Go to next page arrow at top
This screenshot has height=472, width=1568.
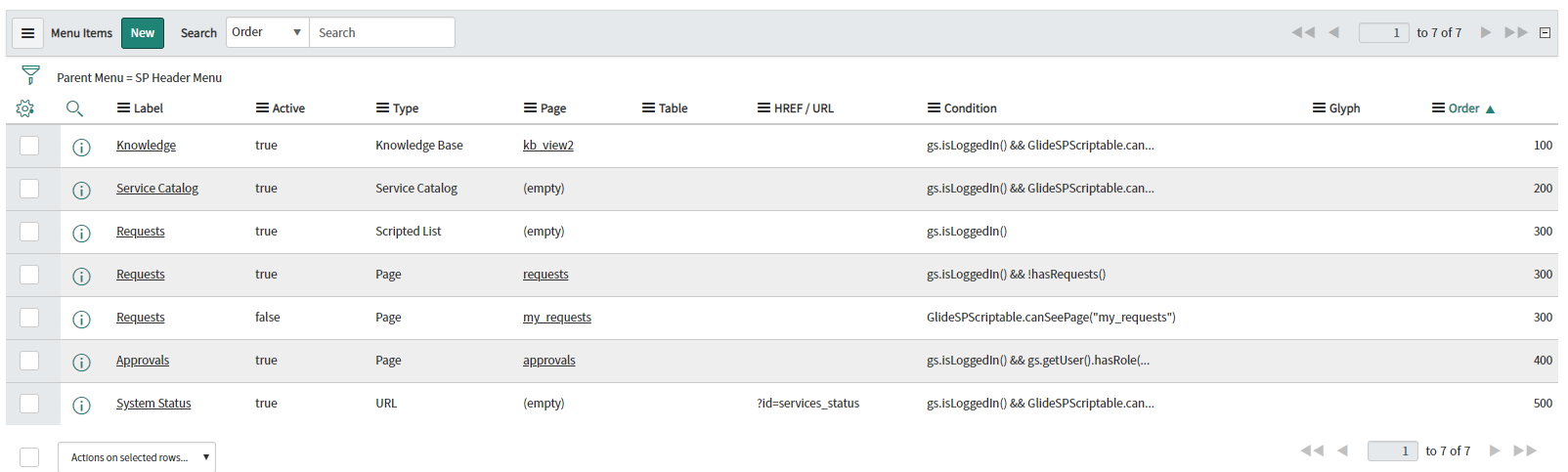(x=1486, y=32)
